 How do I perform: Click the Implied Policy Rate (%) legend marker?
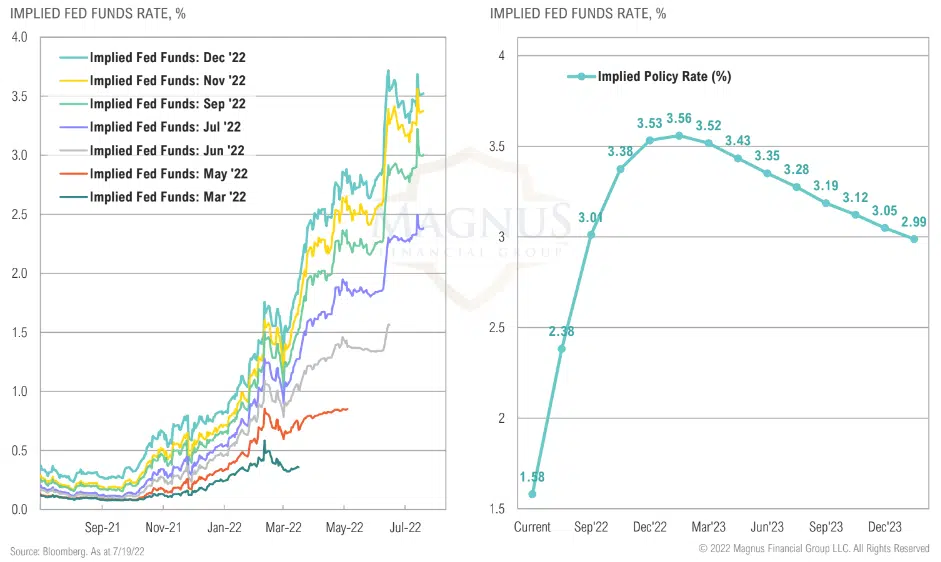tap(581, 76)
